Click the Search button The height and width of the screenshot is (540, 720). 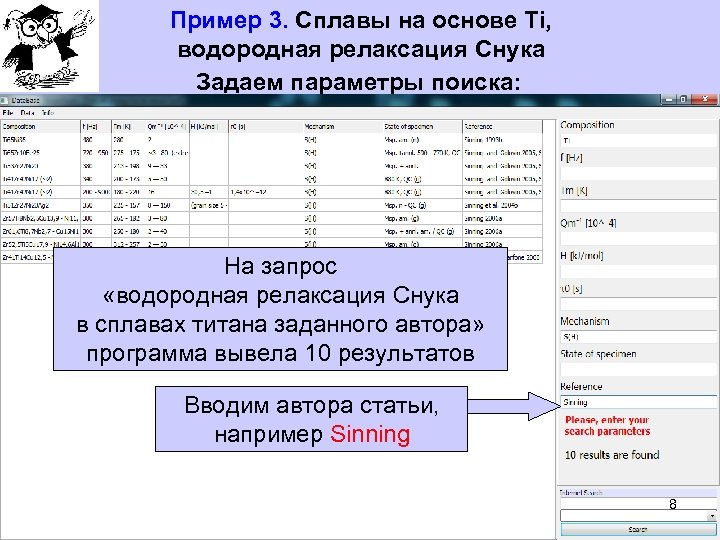[638, 529]
